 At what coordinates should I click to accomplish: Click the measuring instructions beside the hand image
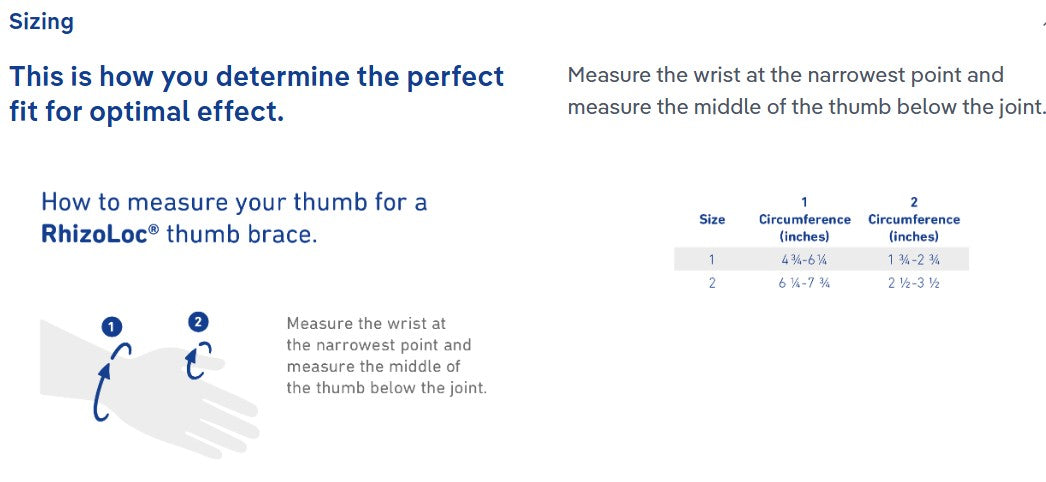point(385,355)
